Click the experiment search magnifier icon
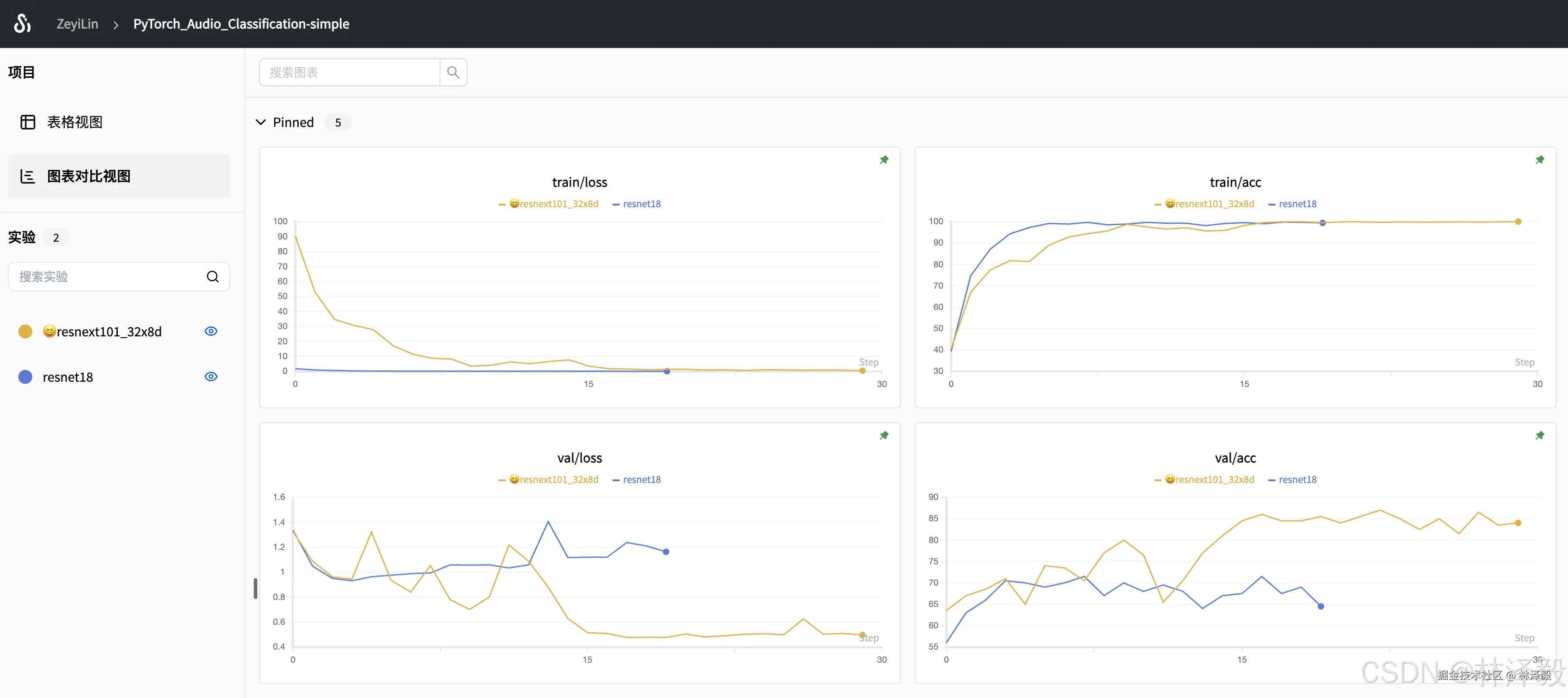This screenshot has width=1568, height=698. tap(212, 277)
